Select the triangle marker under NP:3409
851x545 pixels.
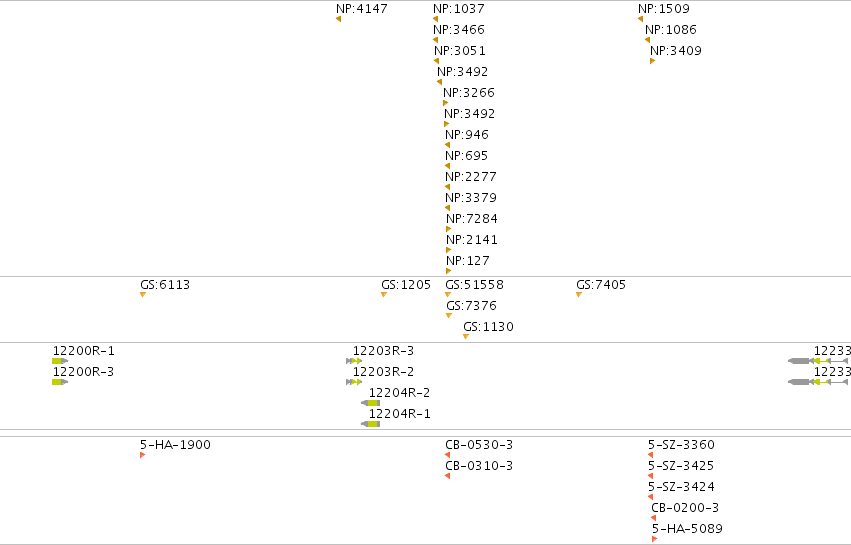[x=652, y=61]
